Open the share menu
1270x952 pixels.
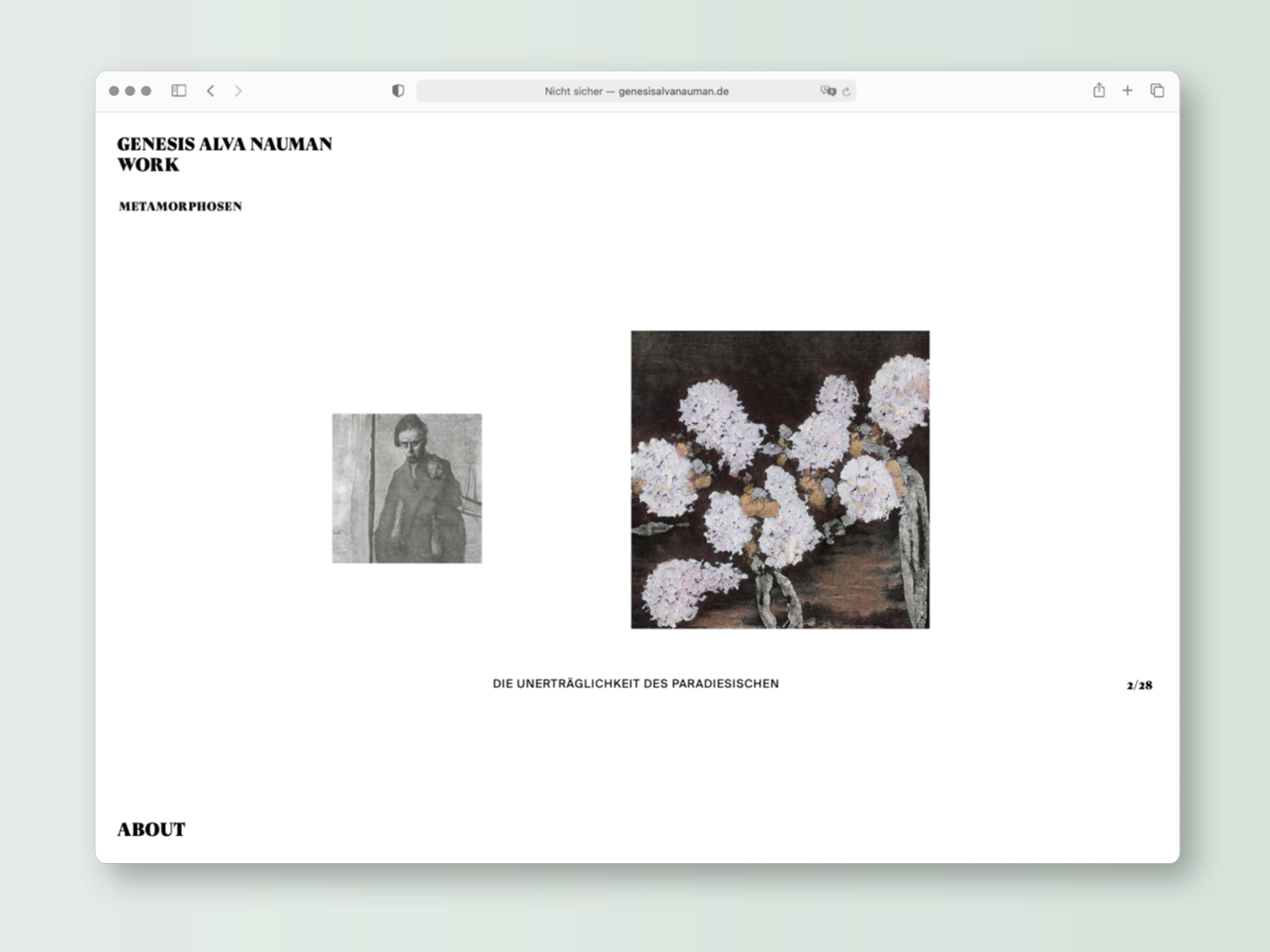[x=1099, y=90]
